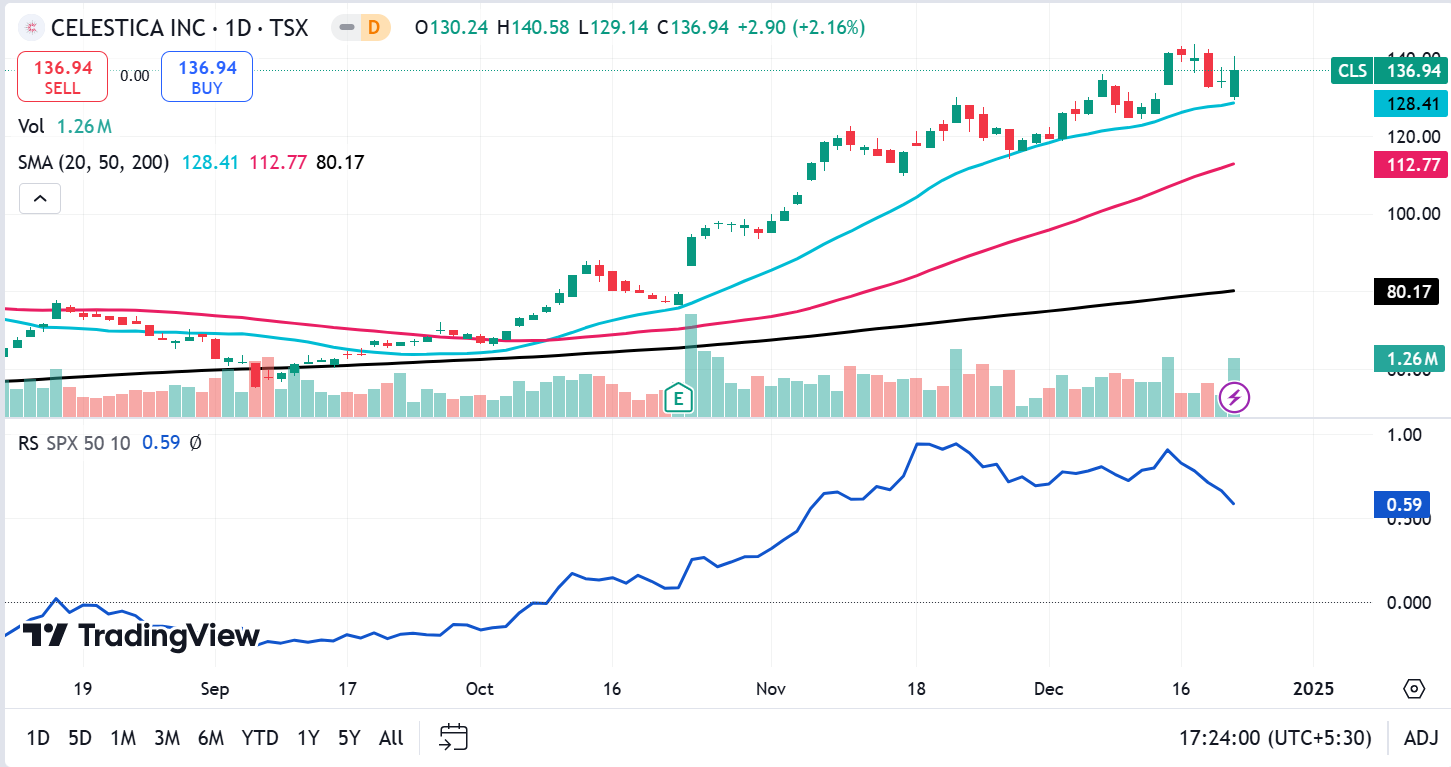Click the 17:24:00 (UTC+5:30) timezone clock
The width and height of the screenshot is (1451, 767).
pyautogui.click(x=1275, y=738)
